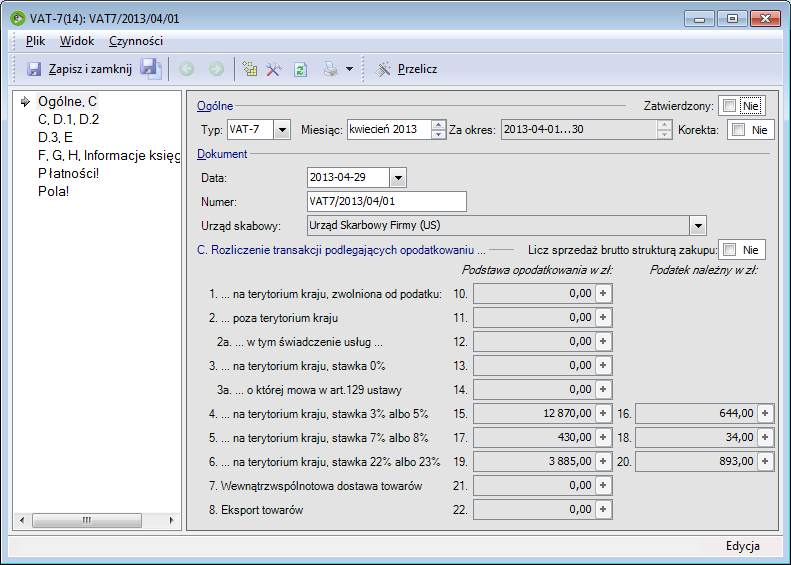Image resolution: width=791 pixels, height=565 pixels.
Task: Click plus button for field 13
Action: (x=603, y=365)
